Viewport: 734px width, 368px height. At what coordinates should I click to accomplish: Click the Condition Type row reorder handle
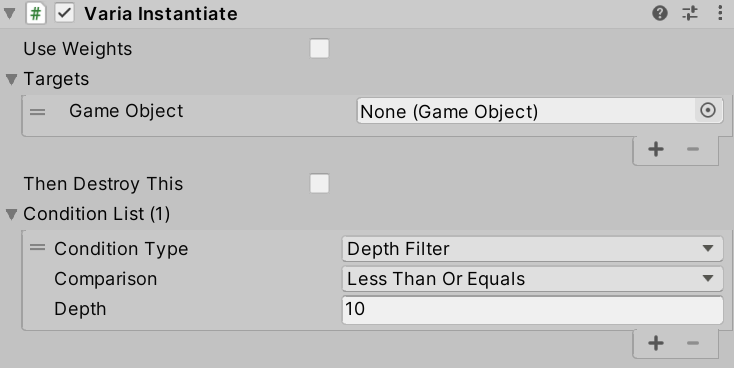click(x=37, y=247)
